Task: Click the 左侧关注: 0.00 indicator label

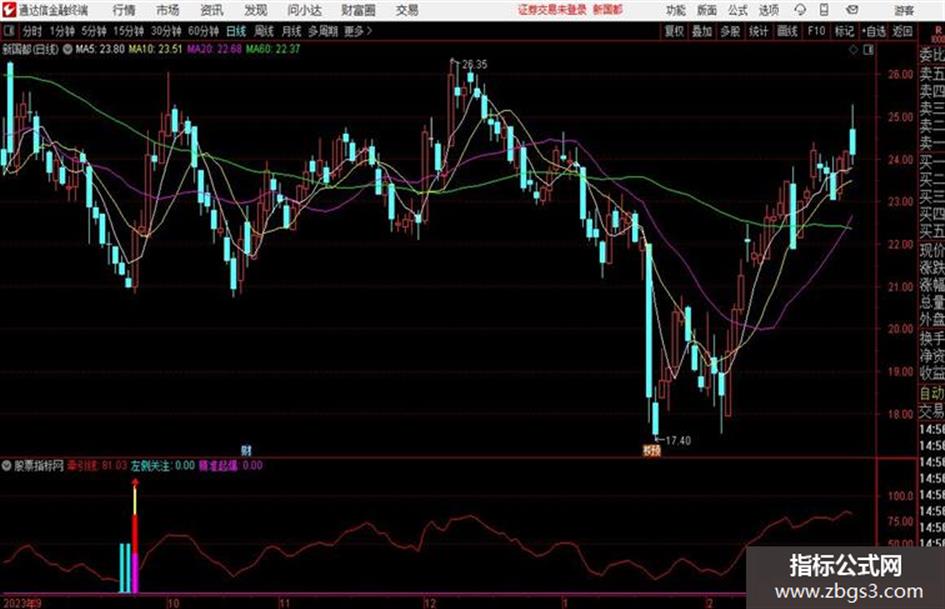Action: point(163,465)
